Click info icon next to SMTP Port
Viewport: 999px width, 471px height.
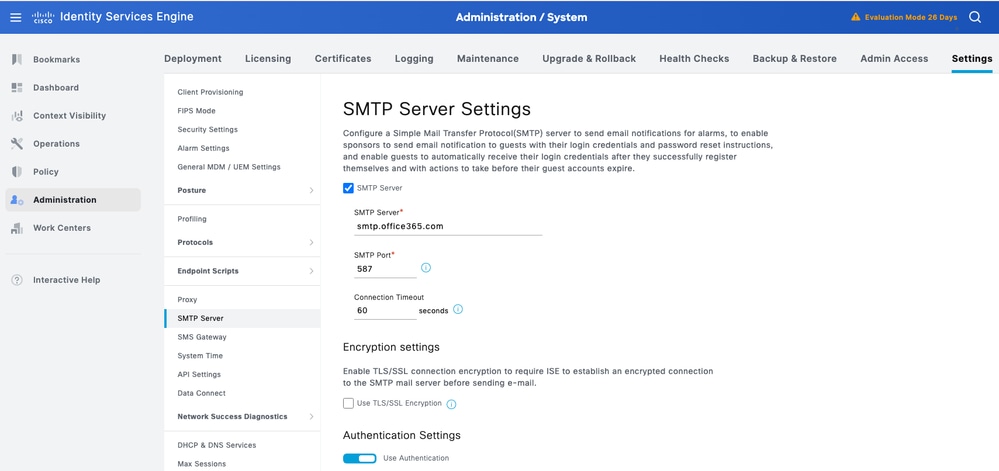click(426, 268)
